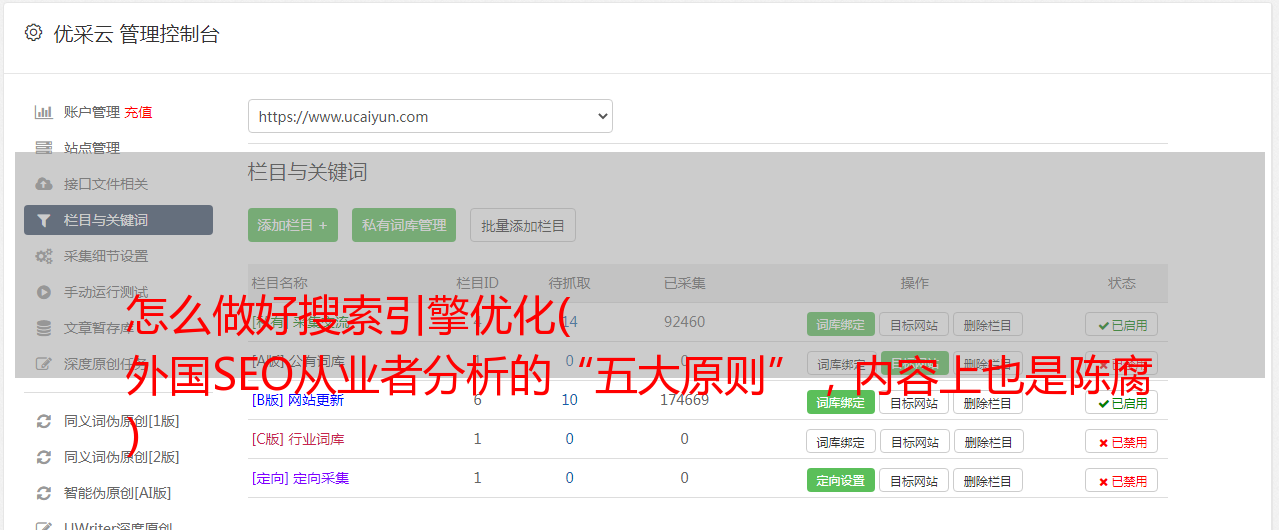Open the [B版] 网站更新 column link
The height and width of the screenshot is (530, 1279).
pyautogui.click(x=298, y=400)
